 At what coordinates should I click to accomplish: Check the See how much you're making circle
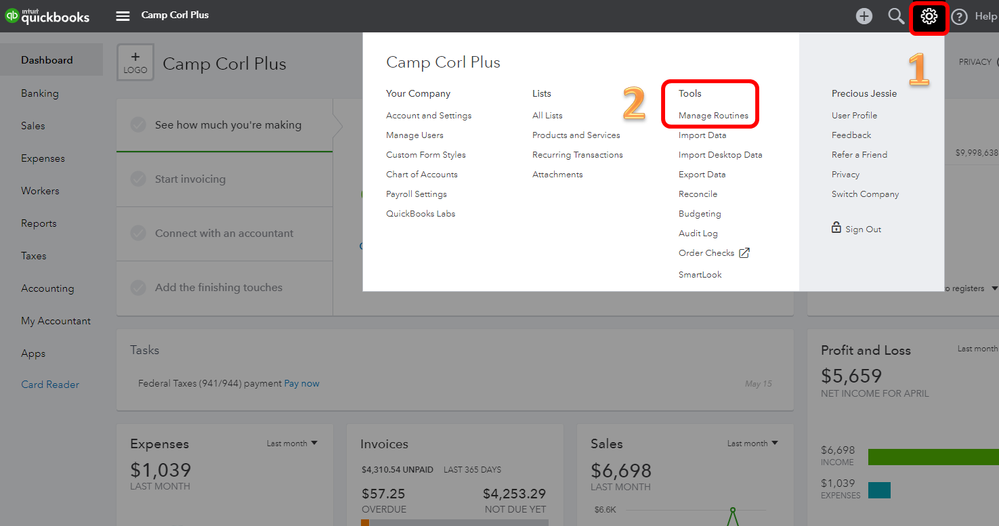pyautogui.click(x=138, y=125)
